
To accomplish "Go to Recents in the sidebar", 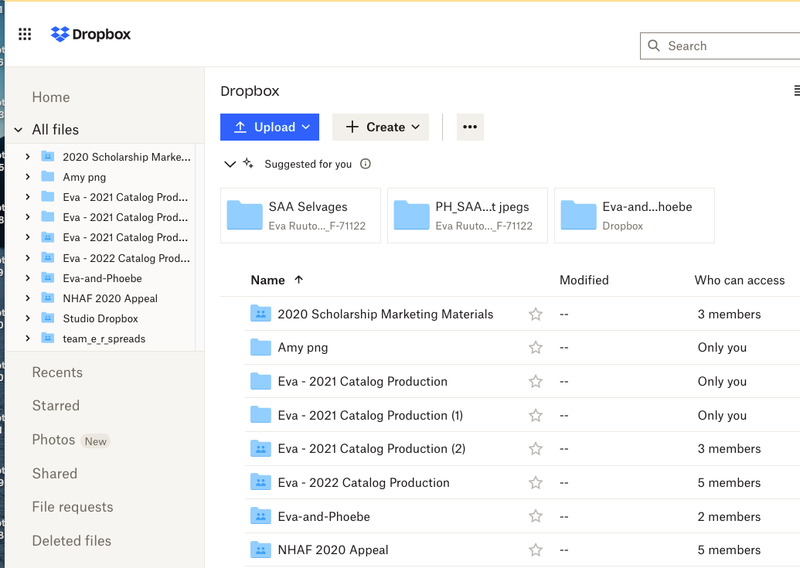I will coord(57,372).
